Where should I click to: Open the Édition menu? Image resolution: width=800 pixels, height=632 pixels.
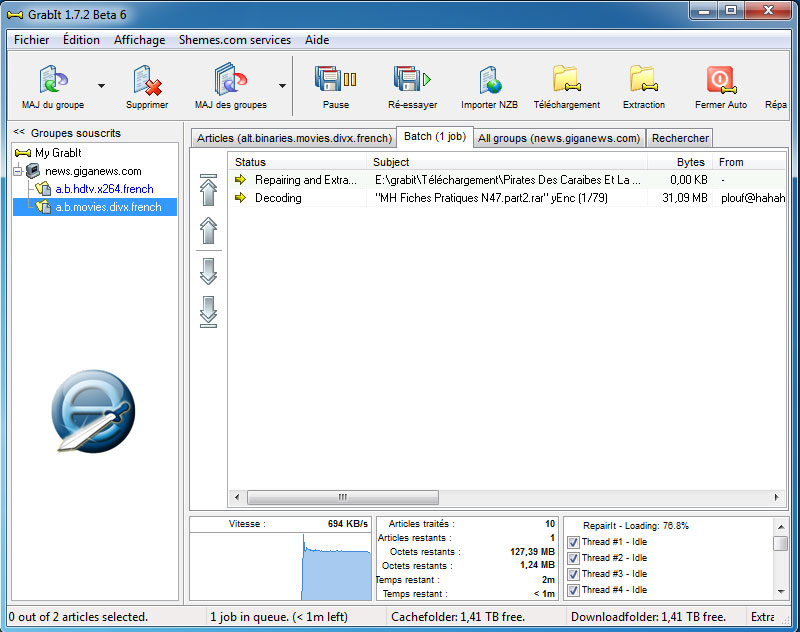point(81,40)
